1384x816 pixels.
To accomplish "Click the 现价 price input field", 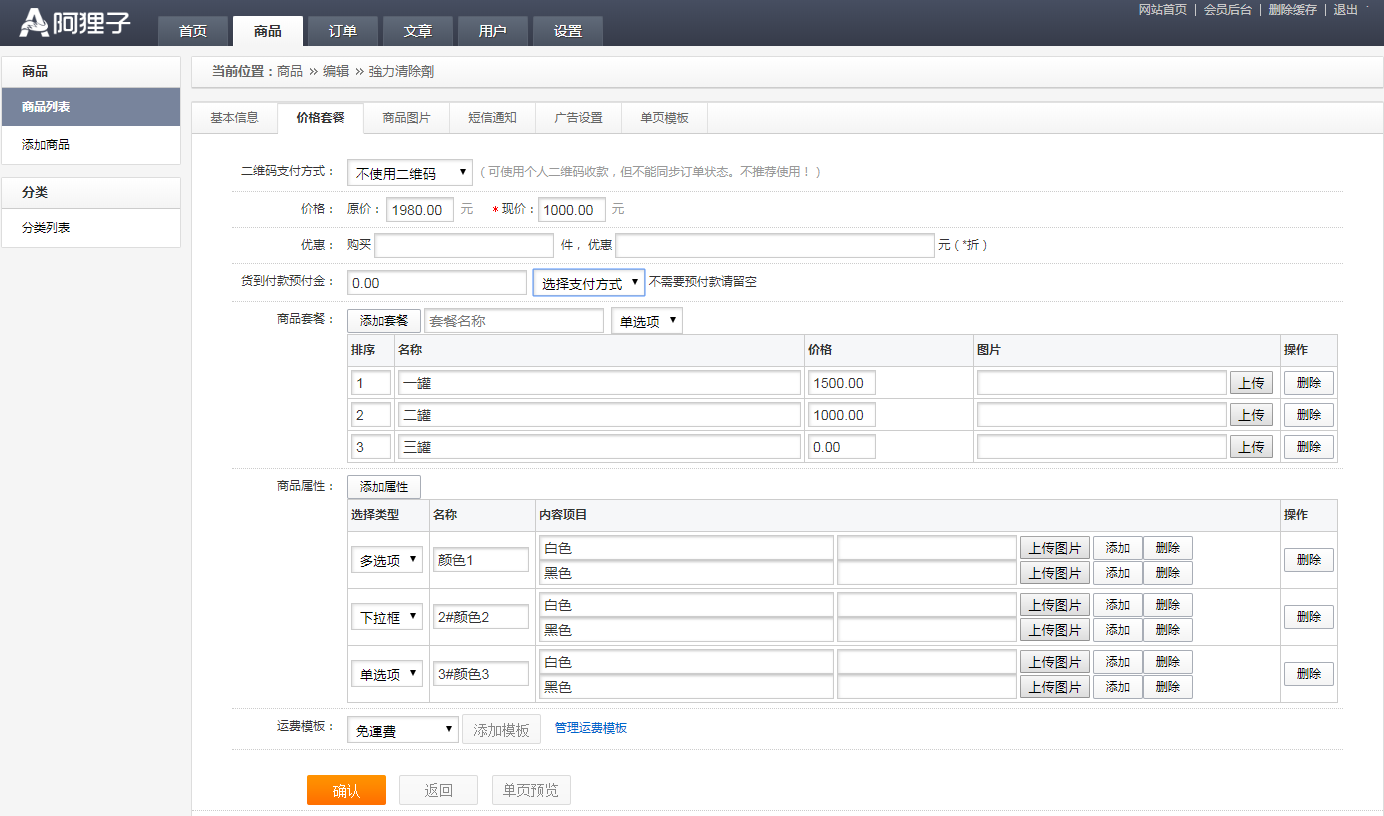I will [571, 210].
